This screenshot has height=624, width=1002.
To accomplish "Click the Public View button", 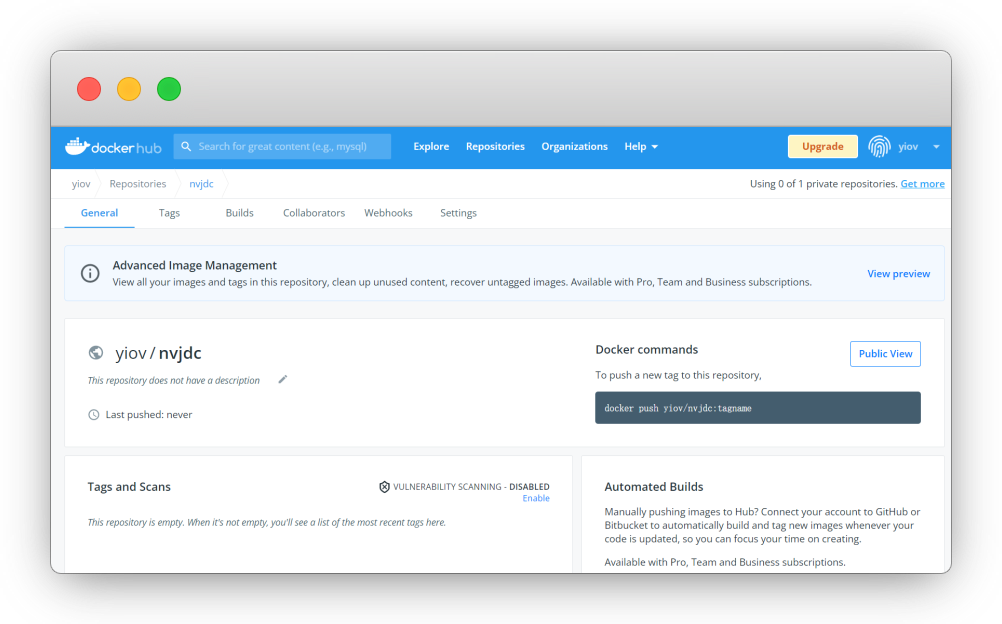I will [885, 354].
